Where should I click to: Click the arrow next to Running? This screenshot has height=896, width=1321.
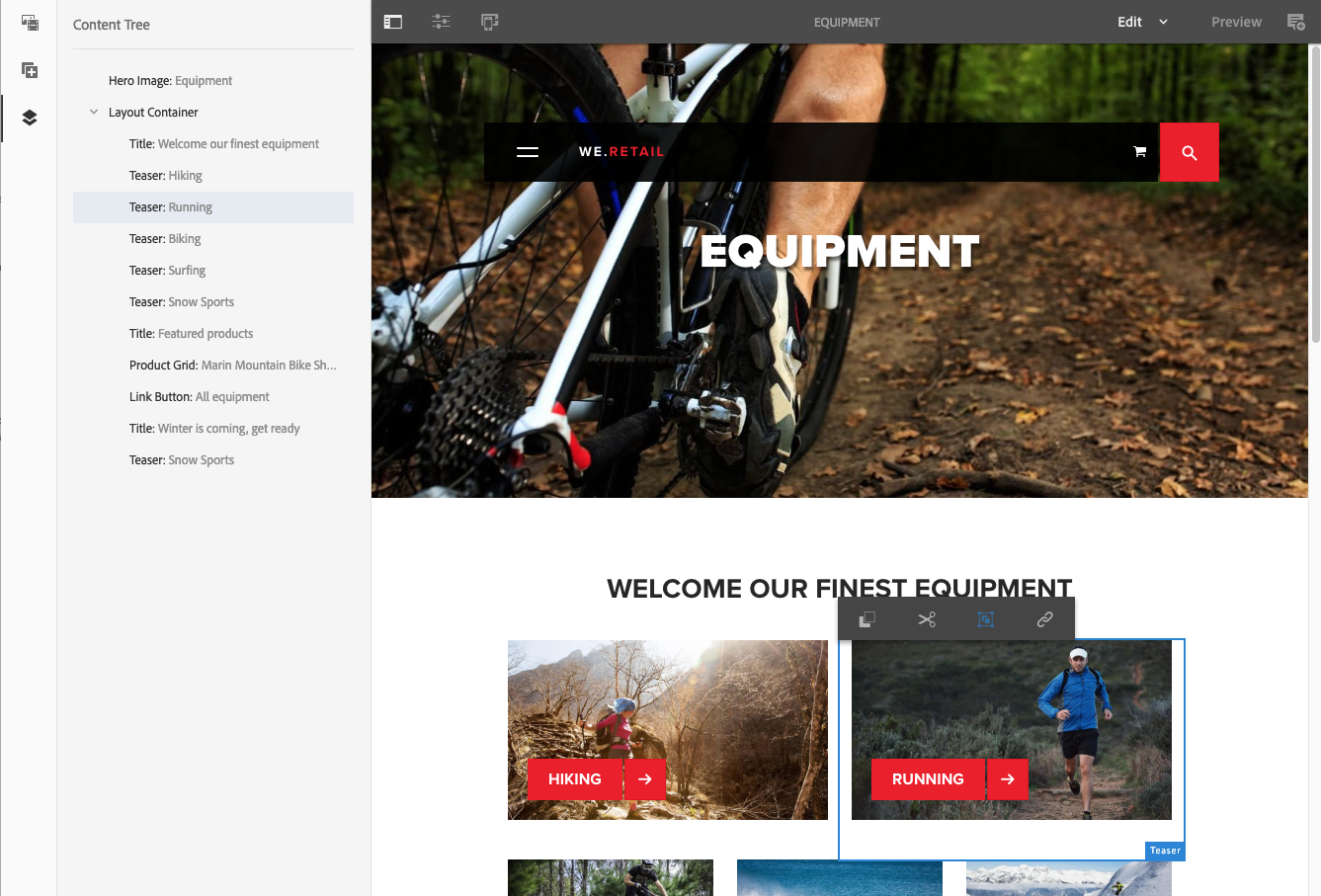(x=1008, y=779)
